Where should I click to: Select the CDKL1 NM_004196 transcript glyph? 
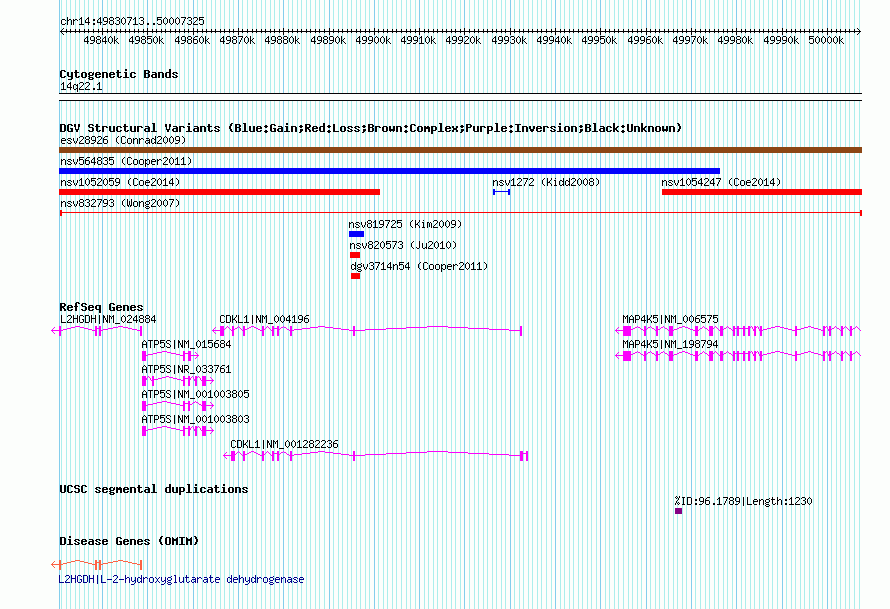point(367,330)
